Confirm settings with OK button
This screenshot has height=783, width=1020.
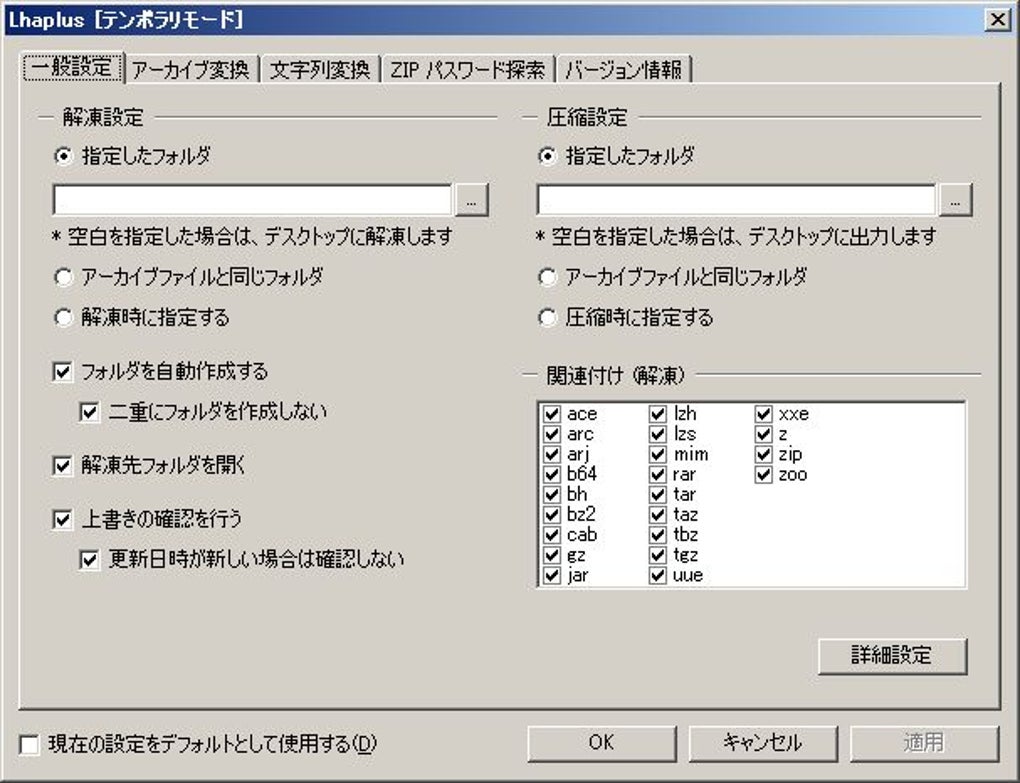tap(602, 743)
